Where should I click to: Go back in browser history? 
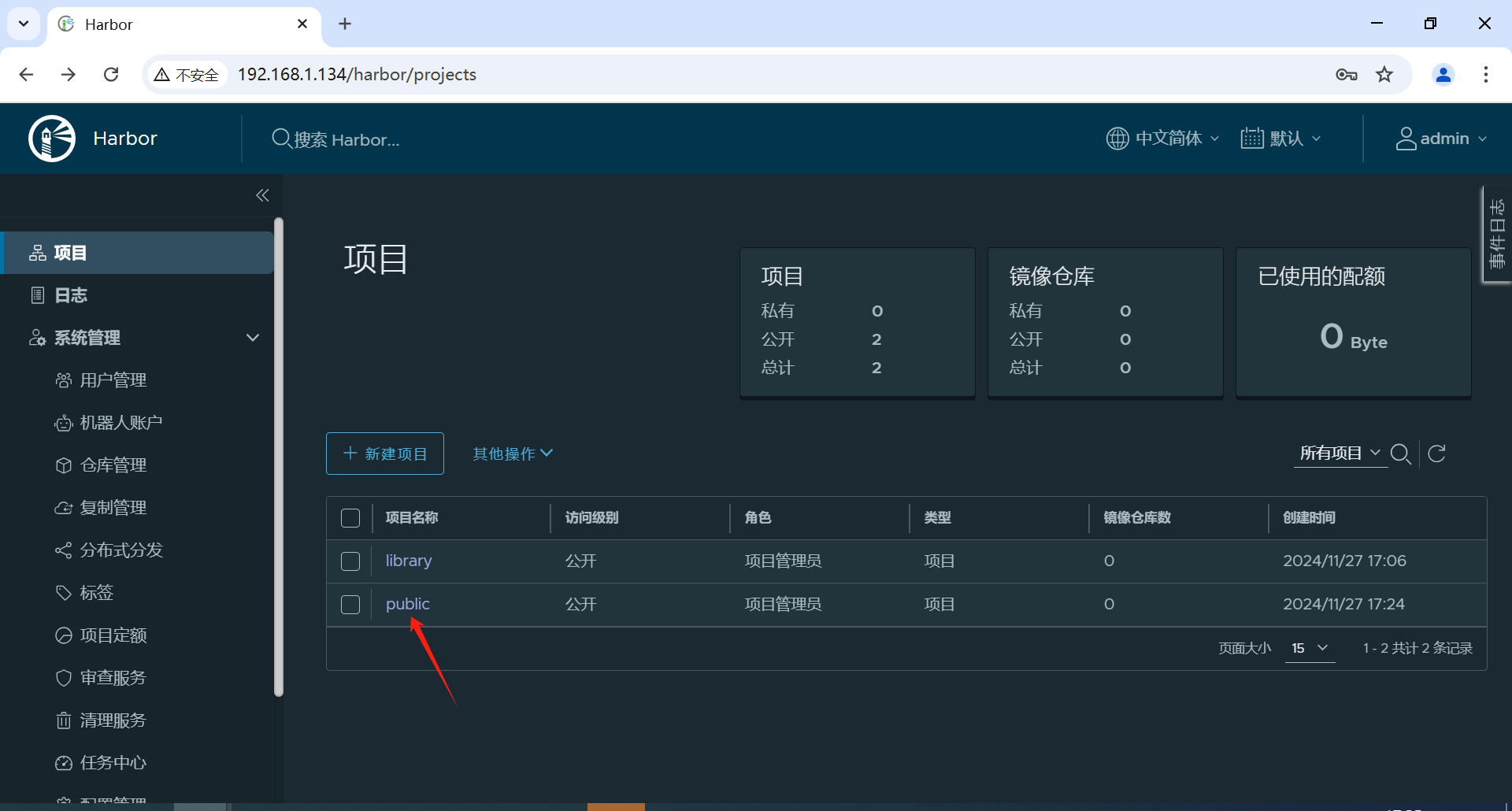tap(26, 75)
